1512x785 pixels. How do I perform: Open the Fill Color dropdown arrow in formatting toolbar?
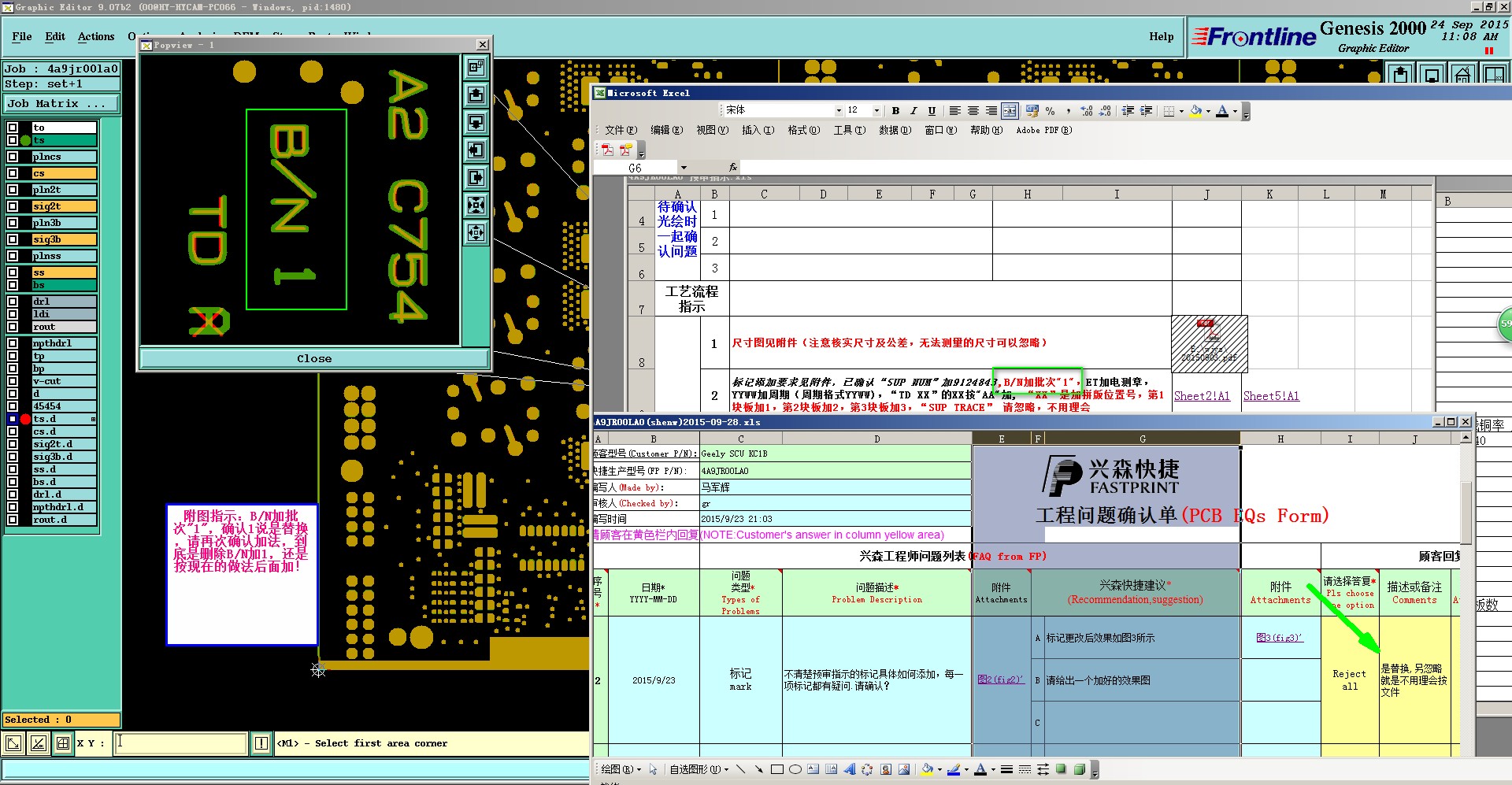1208,111
